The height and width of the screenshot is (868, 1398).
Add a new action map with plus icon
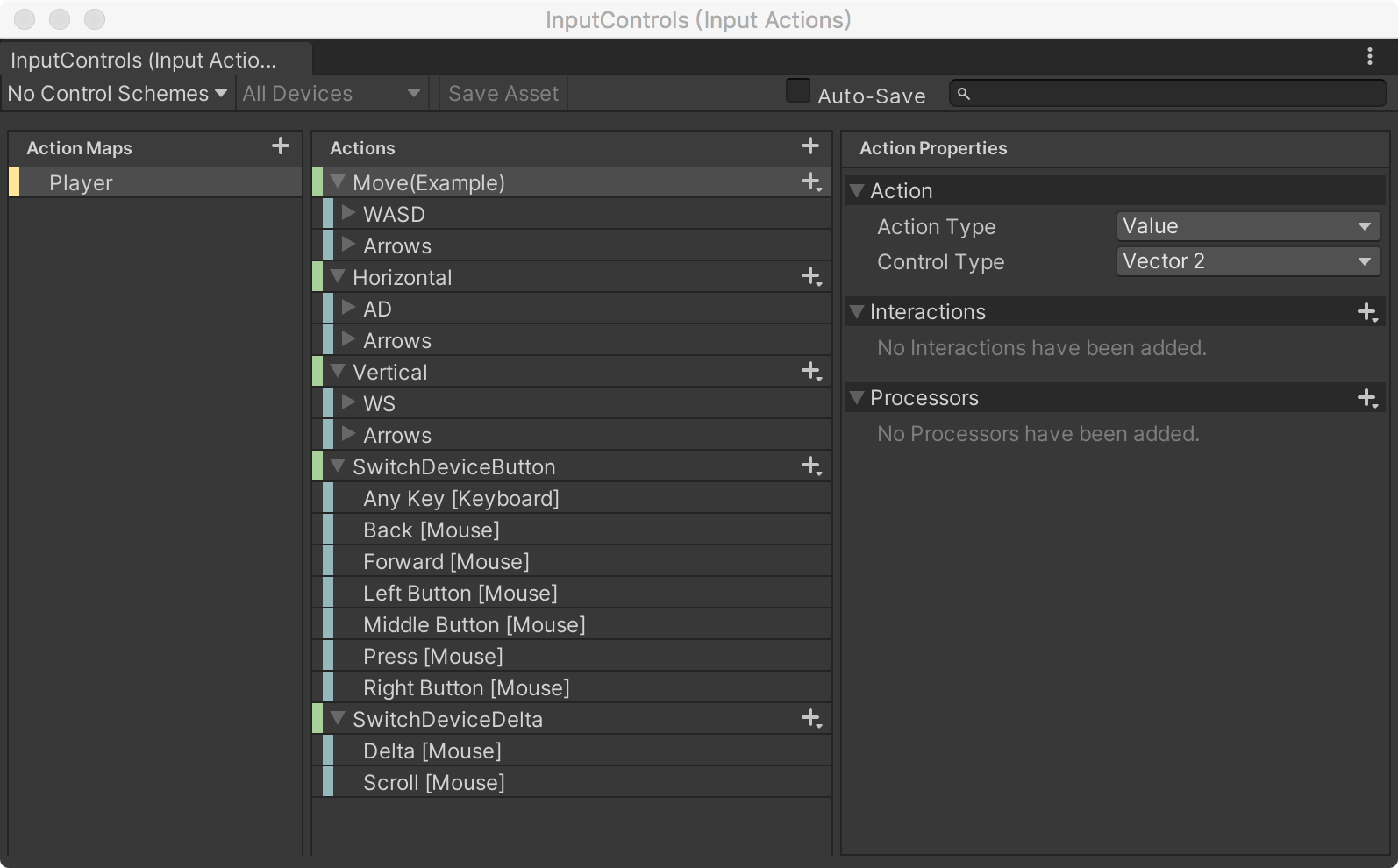point(280,146)
